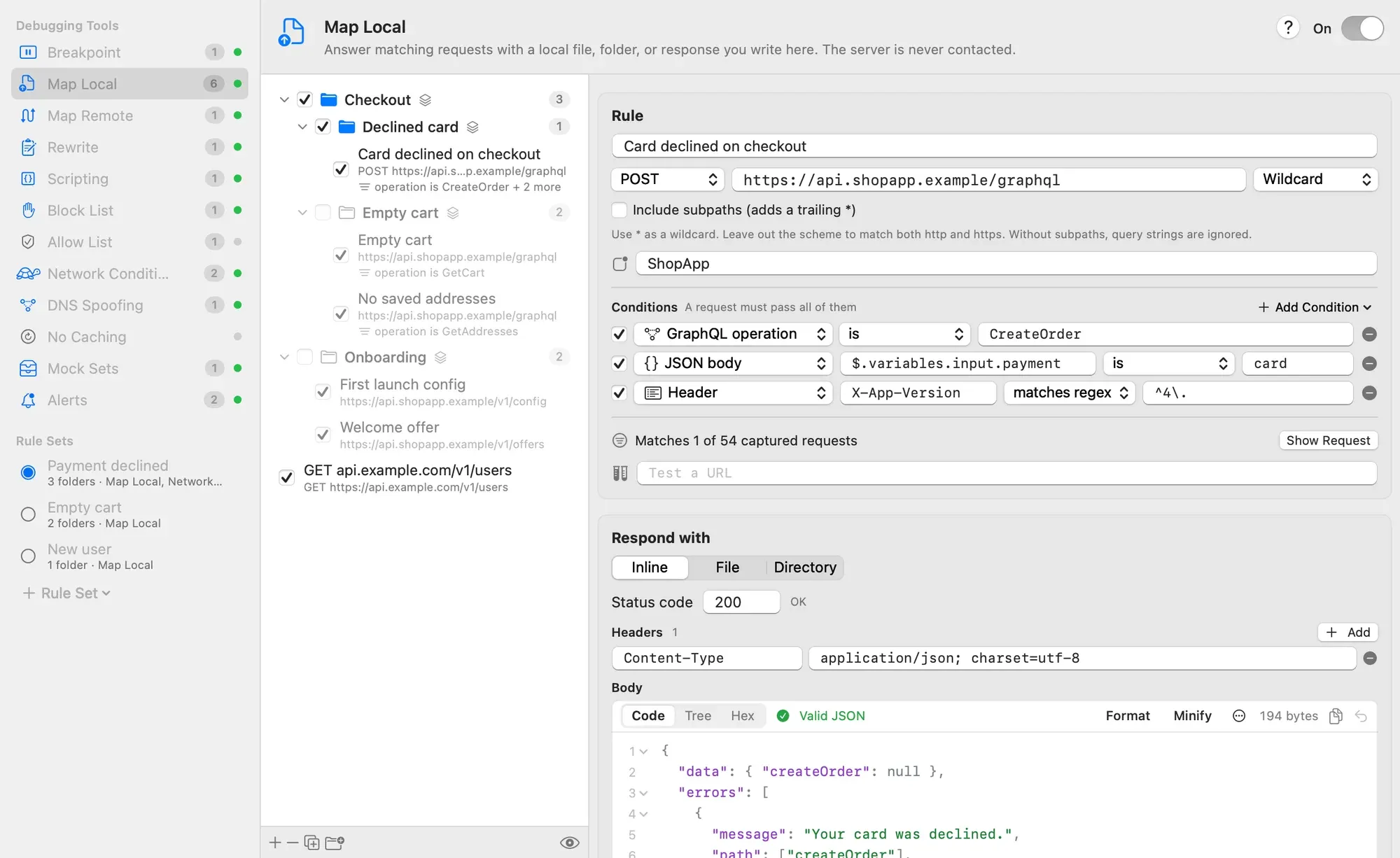Disable the JSON body condition checkbox
Image resolution: width=1400 pixels, height=858 pixels.
pyautogui.click(x=619, y=363)
